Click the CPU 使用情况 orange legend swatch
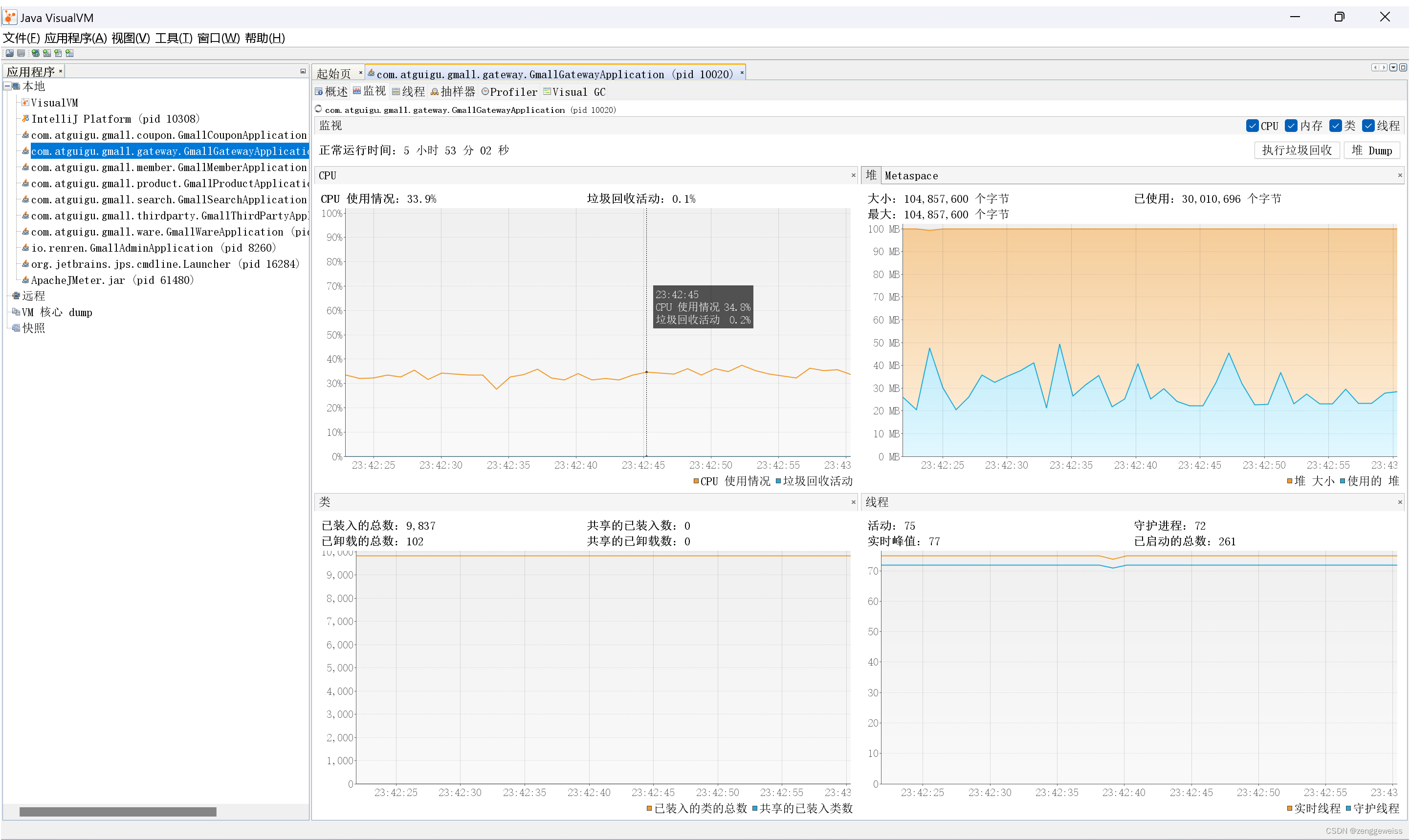 click(x=696, y=481)
